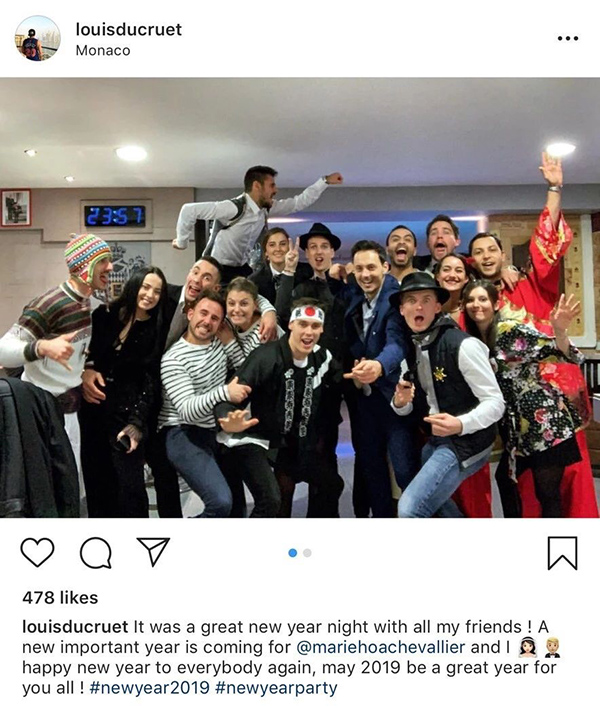Click the digital clock showing 23:57 in the photo
Viewport: 600px width, 708px height.
click(x=115, y=216)
